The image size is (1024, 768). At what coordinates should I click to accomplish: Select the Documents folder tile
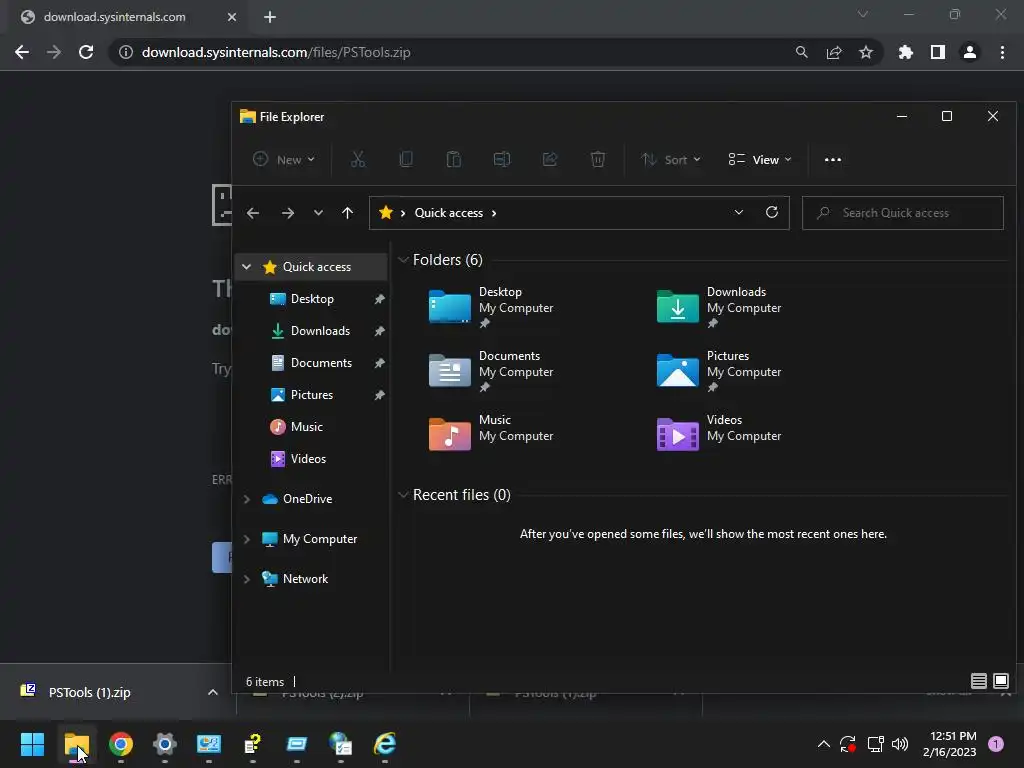[491, 370]
